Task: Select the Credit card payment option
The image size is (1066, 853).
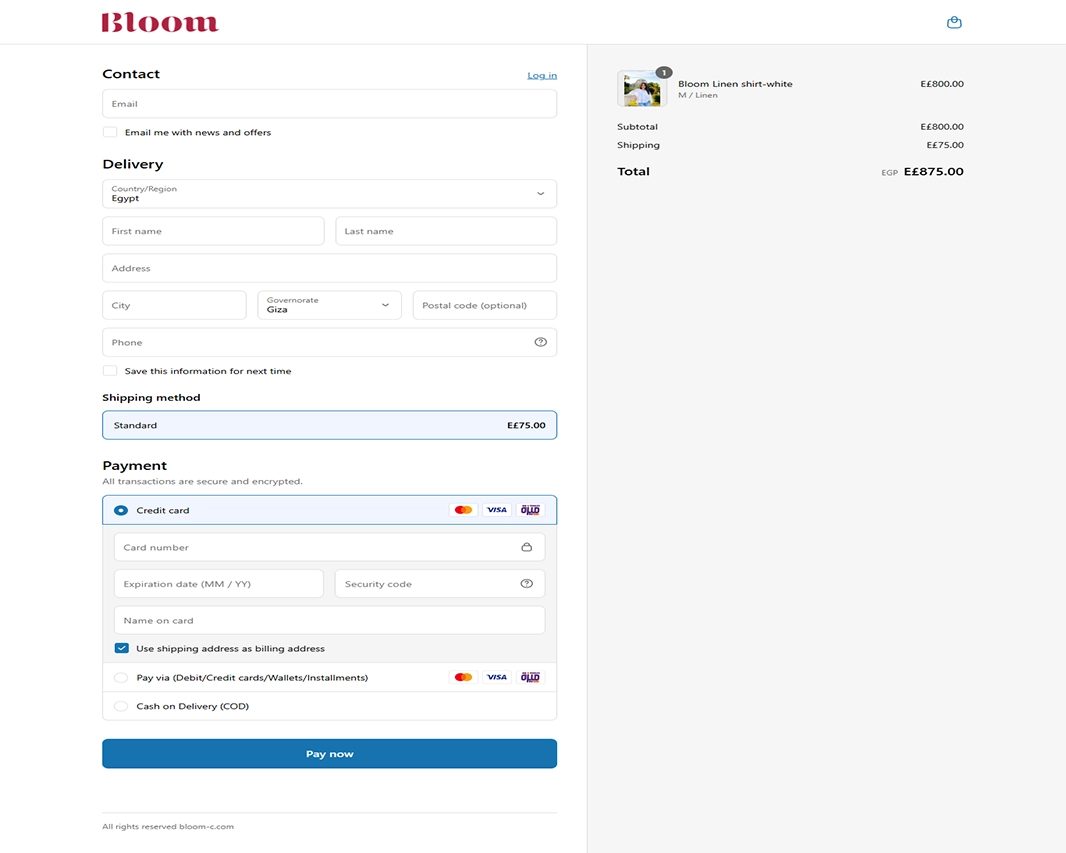Action: pos(121,510)
